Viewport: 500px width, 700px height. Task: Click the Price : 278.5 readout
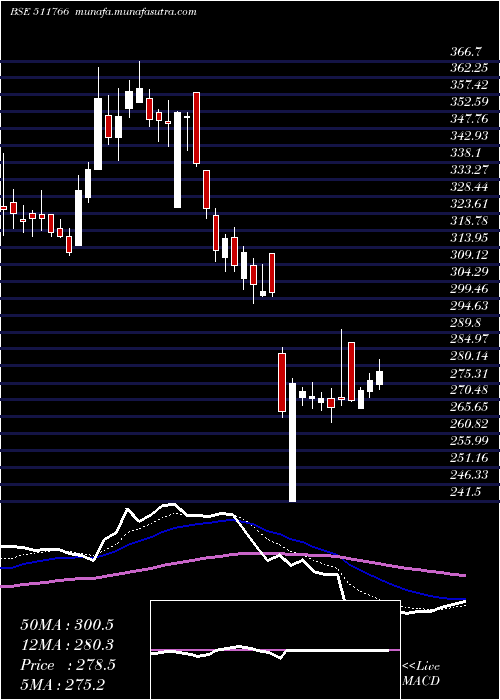(x=68, y=665)
